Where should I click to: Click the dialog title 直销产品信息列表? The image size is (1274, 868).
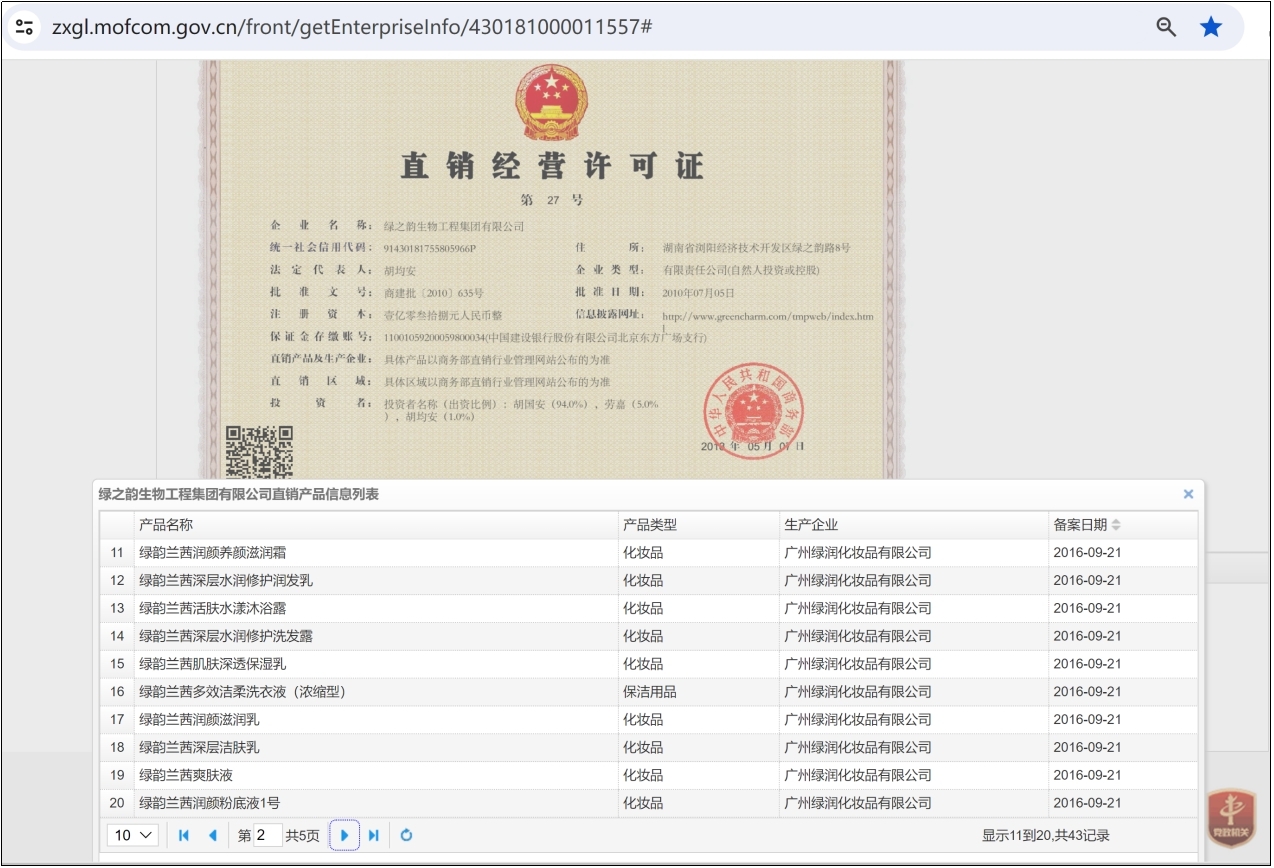click(x=238, y=494)
